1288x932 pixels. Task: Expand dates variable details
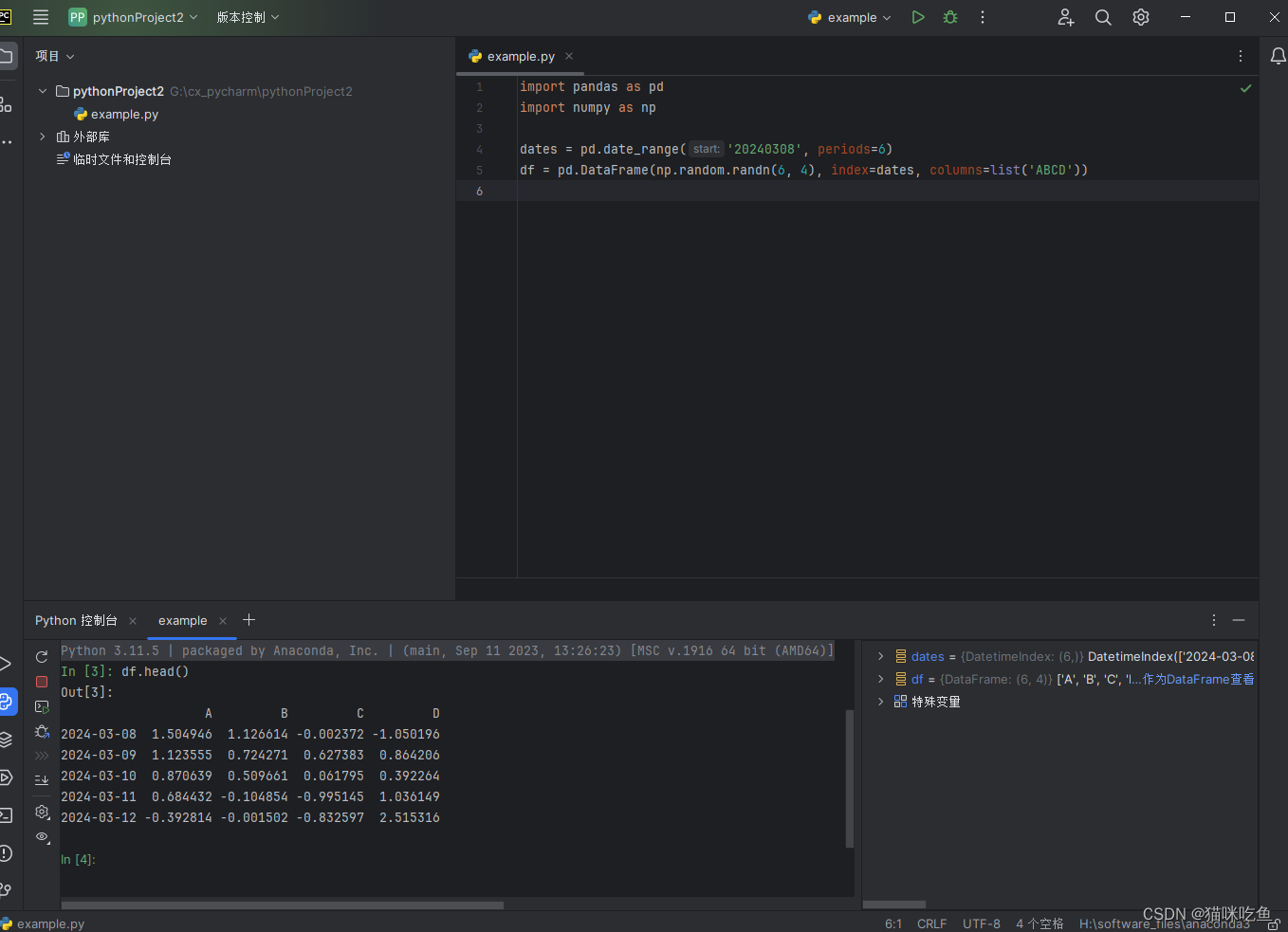click(x=880, y=656)
